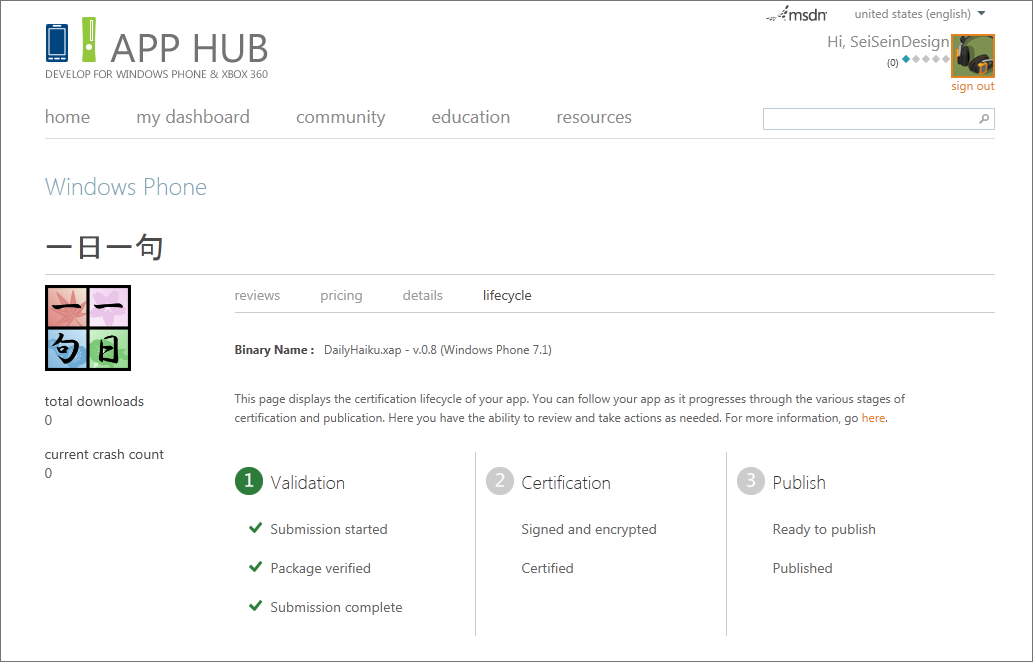The height and width of the screenshot is (662, 1033).
Task: Click the 'Signed and encrypted' text
Action: (589, 529)
